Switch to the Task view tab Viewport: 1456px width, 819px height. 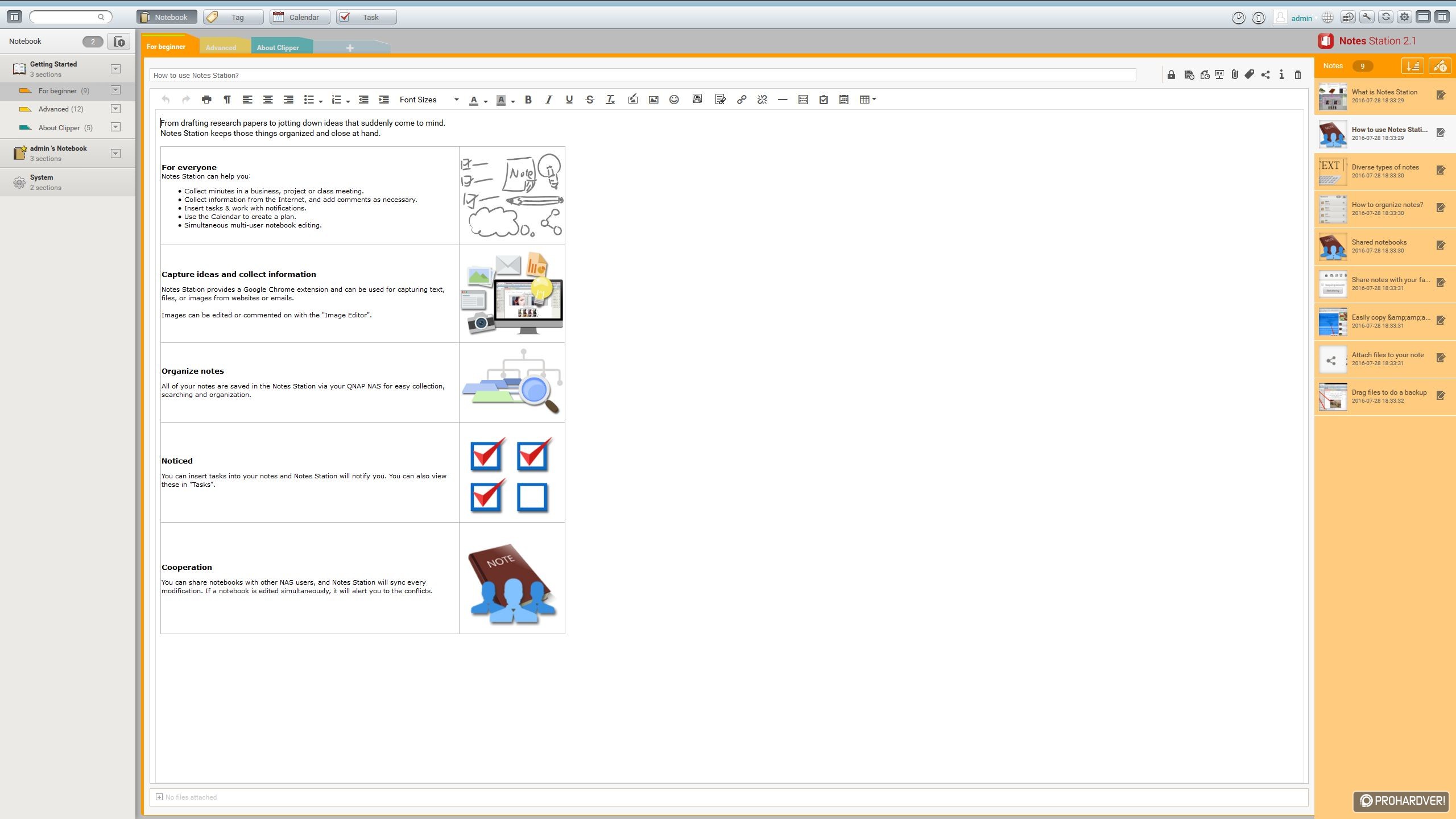(x=366, y=17)
